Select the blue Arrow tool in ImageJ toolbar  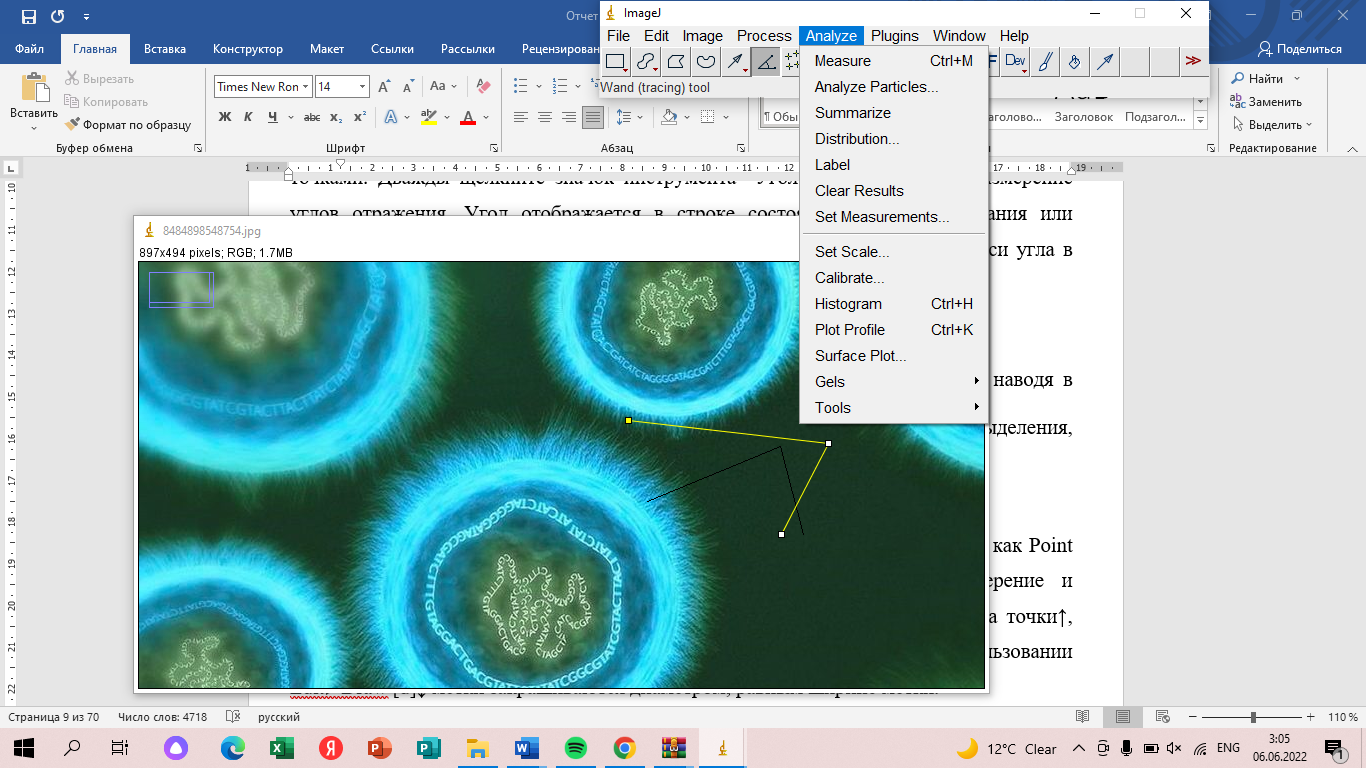(x=1105, y=62)
